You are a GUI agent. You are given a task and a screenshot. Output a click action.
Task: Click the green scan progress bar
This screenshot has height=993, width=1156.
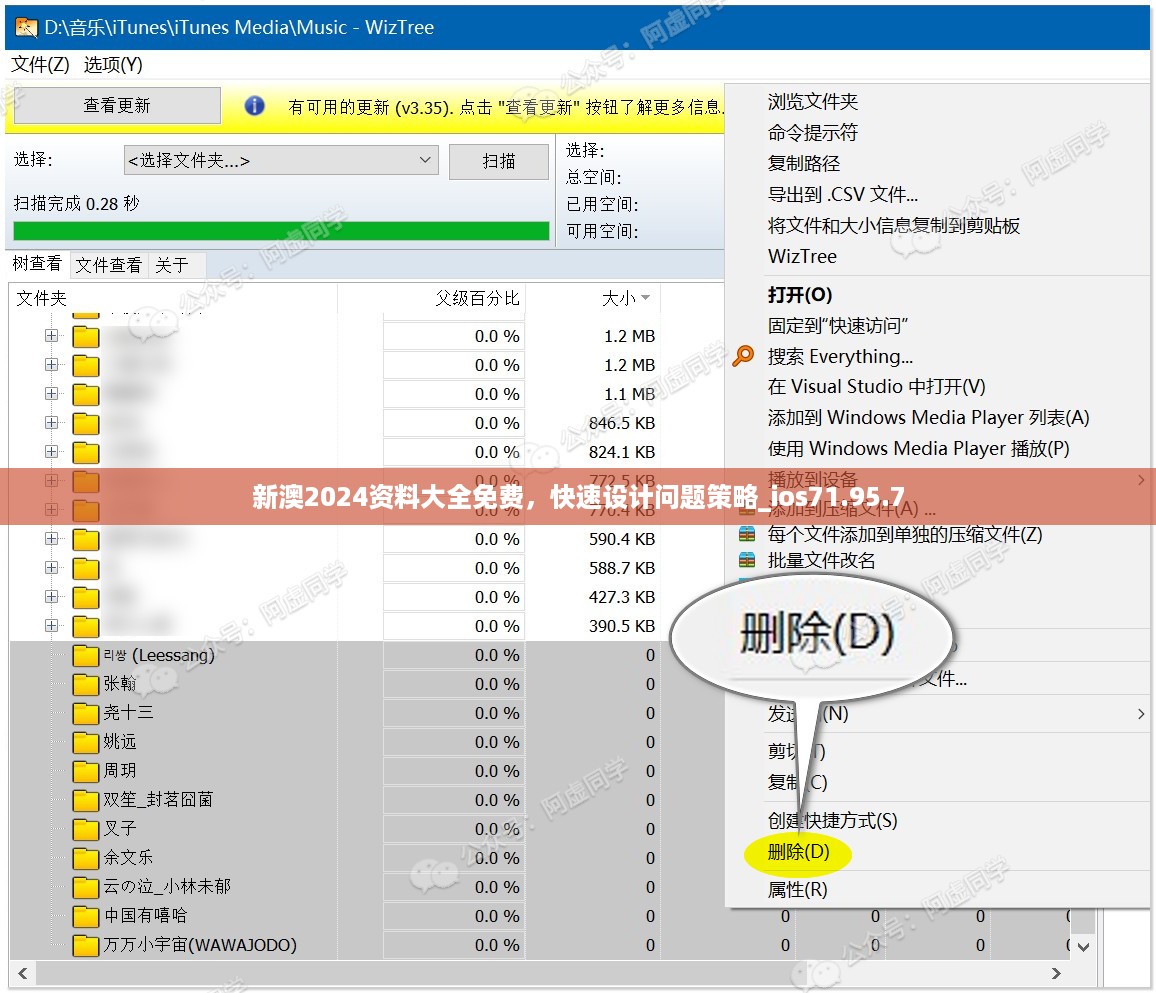pyautogui.click(x=281, y=231)
